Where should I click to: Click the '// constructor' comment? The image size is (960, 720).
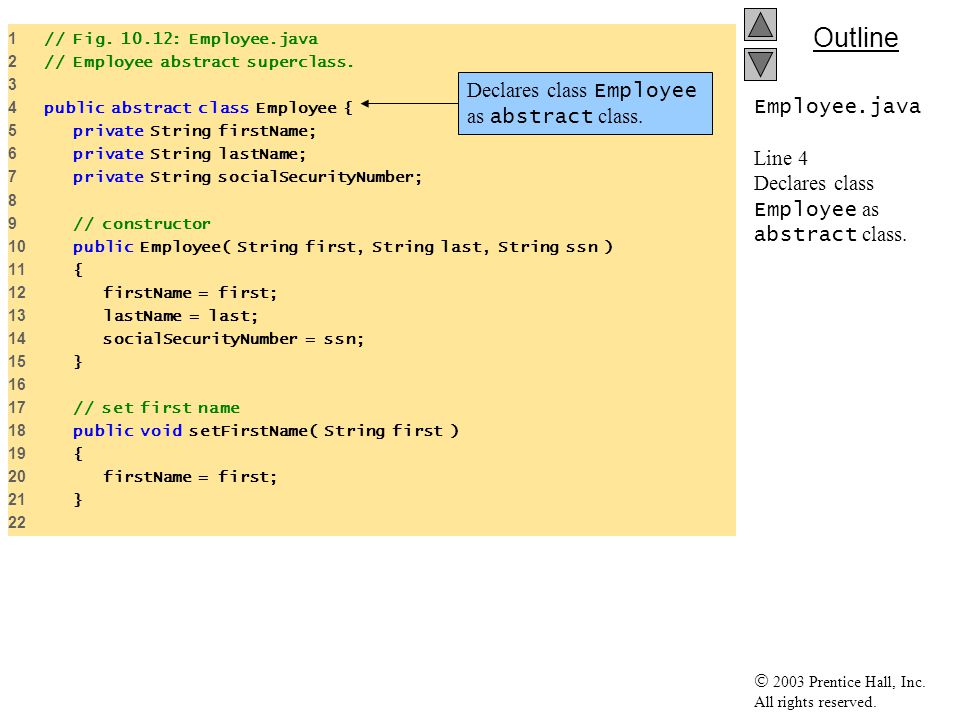[141, 224]
